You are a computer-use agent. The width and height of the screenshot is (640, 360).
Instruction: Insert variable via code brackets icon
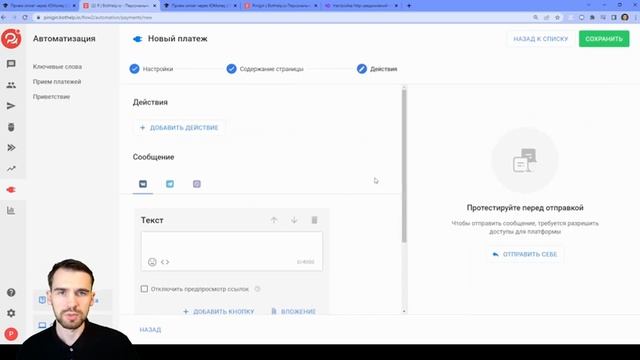click(165, 262)
